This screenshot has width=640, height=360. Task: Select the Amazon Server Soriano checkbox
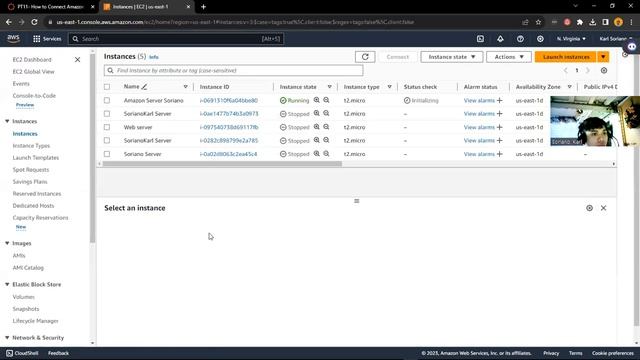(107, 100)
